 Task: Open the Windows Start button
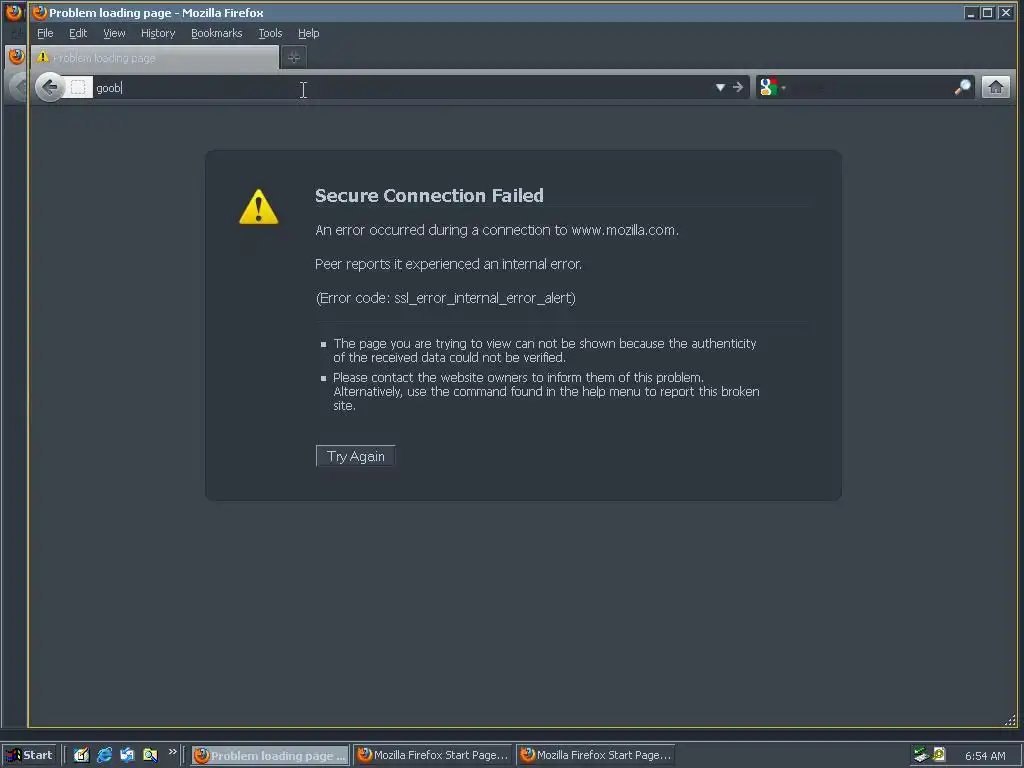(30, 755)
